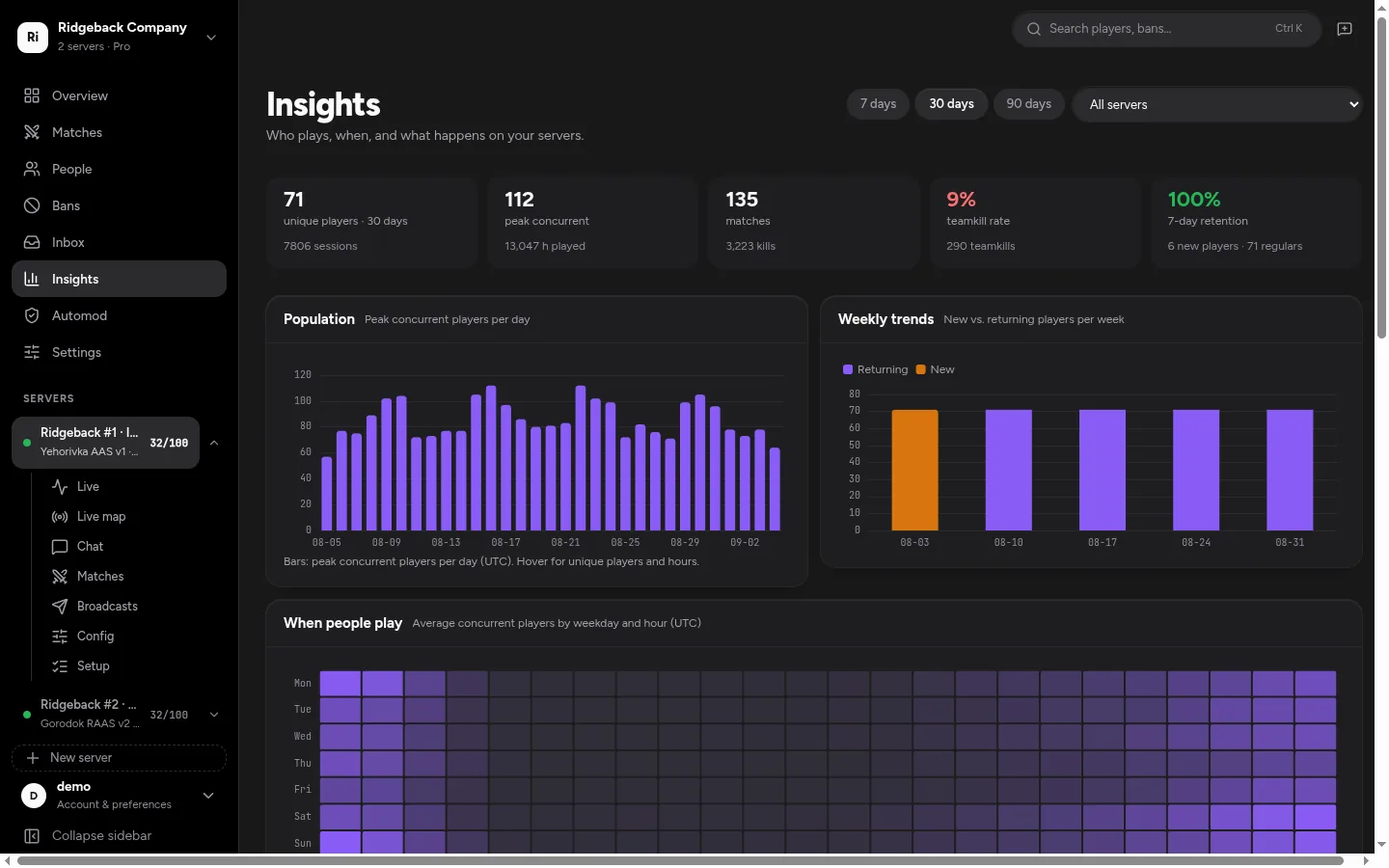
Task: Select the Ridgeback #2 server row
Action: (105, 715)
